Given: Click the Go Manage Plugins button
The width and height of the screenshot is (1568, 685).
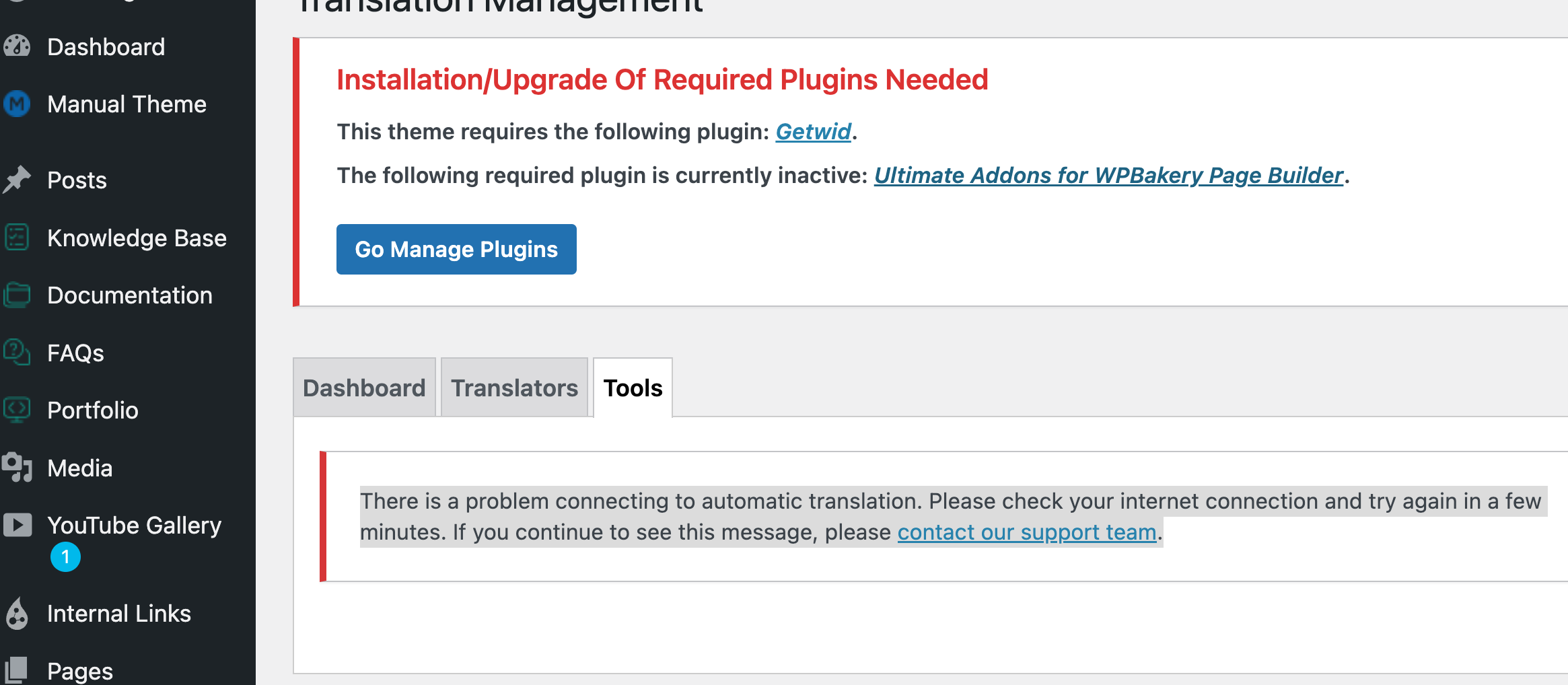Looking at the screenshot, I should coord(456,249).
